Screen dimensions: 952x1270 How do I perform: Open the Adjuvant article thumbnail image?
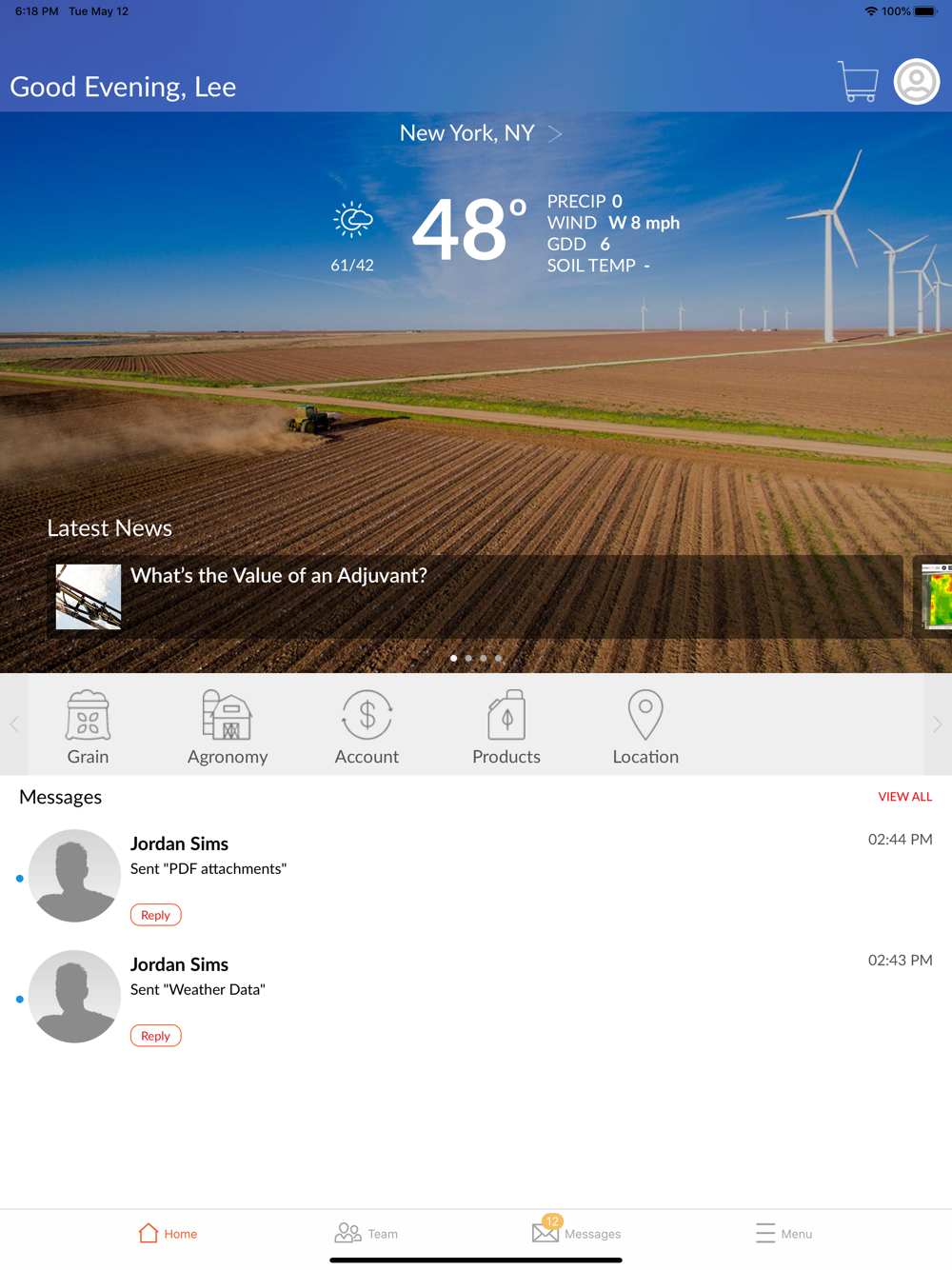coord(89,597)
